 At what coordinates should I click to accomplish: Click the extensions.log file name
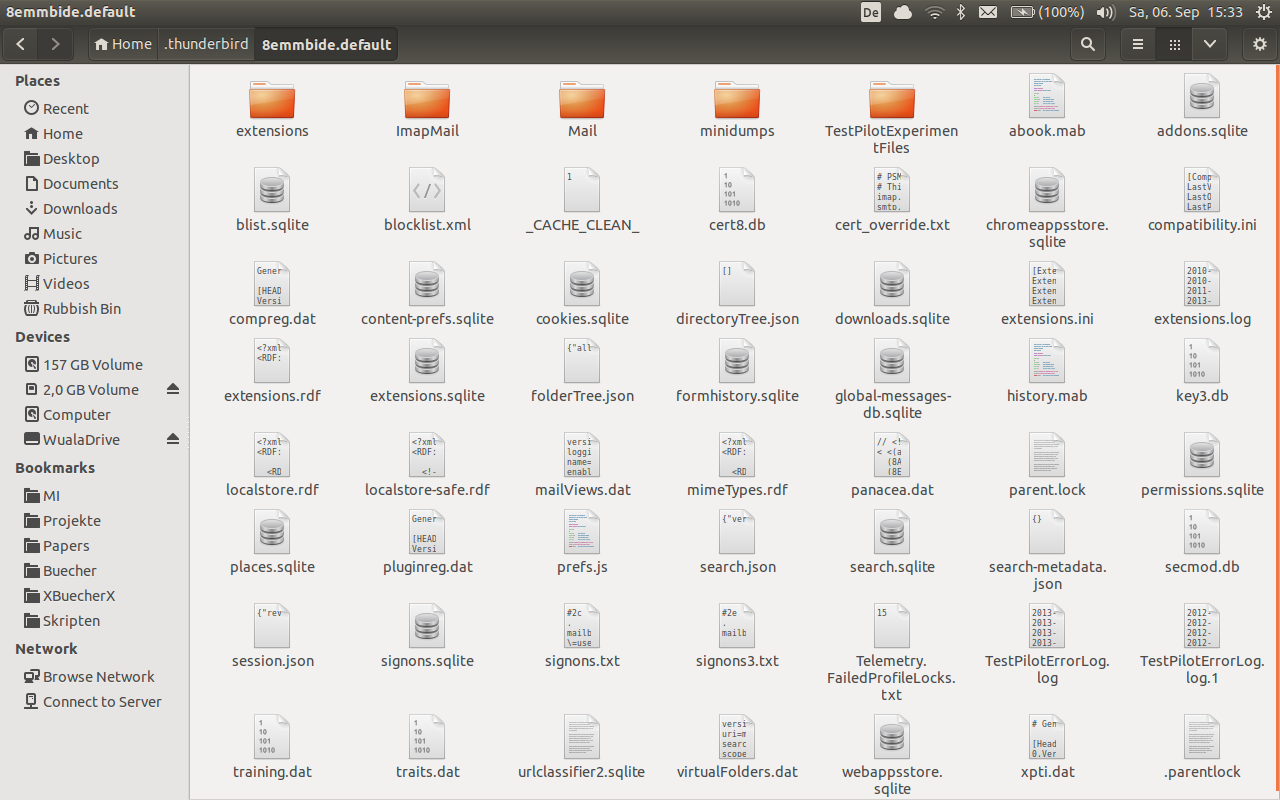point(1202,319)
